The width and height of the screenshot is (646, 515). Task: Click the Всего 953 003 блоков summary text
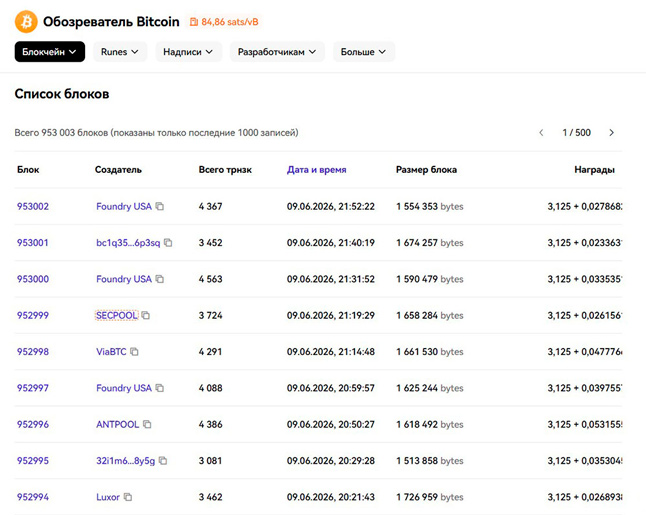pyautogui.click(x=157, y=133)
